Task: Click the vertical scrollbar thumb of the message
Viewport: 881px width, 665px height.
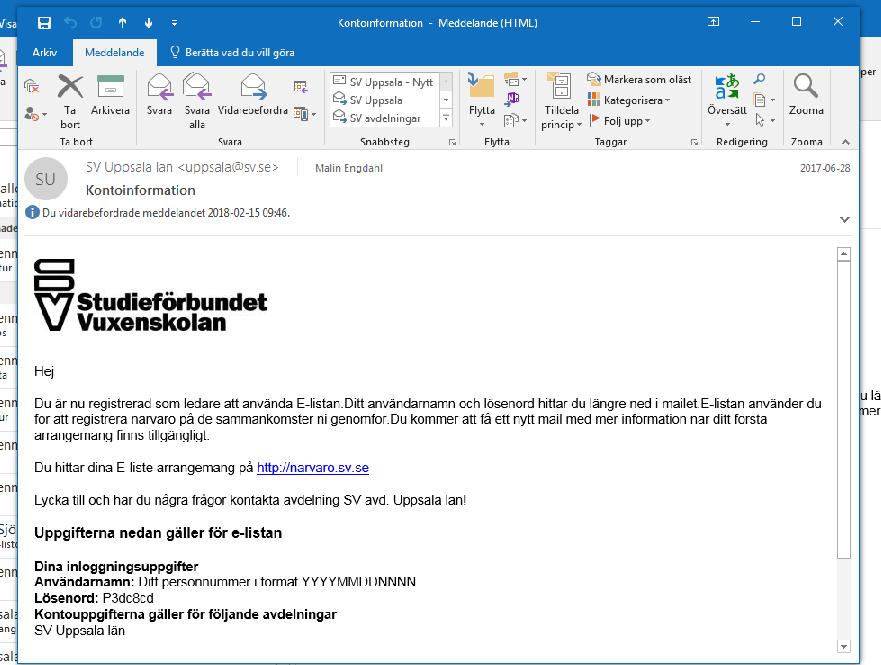Action: [x=843, y=409]
